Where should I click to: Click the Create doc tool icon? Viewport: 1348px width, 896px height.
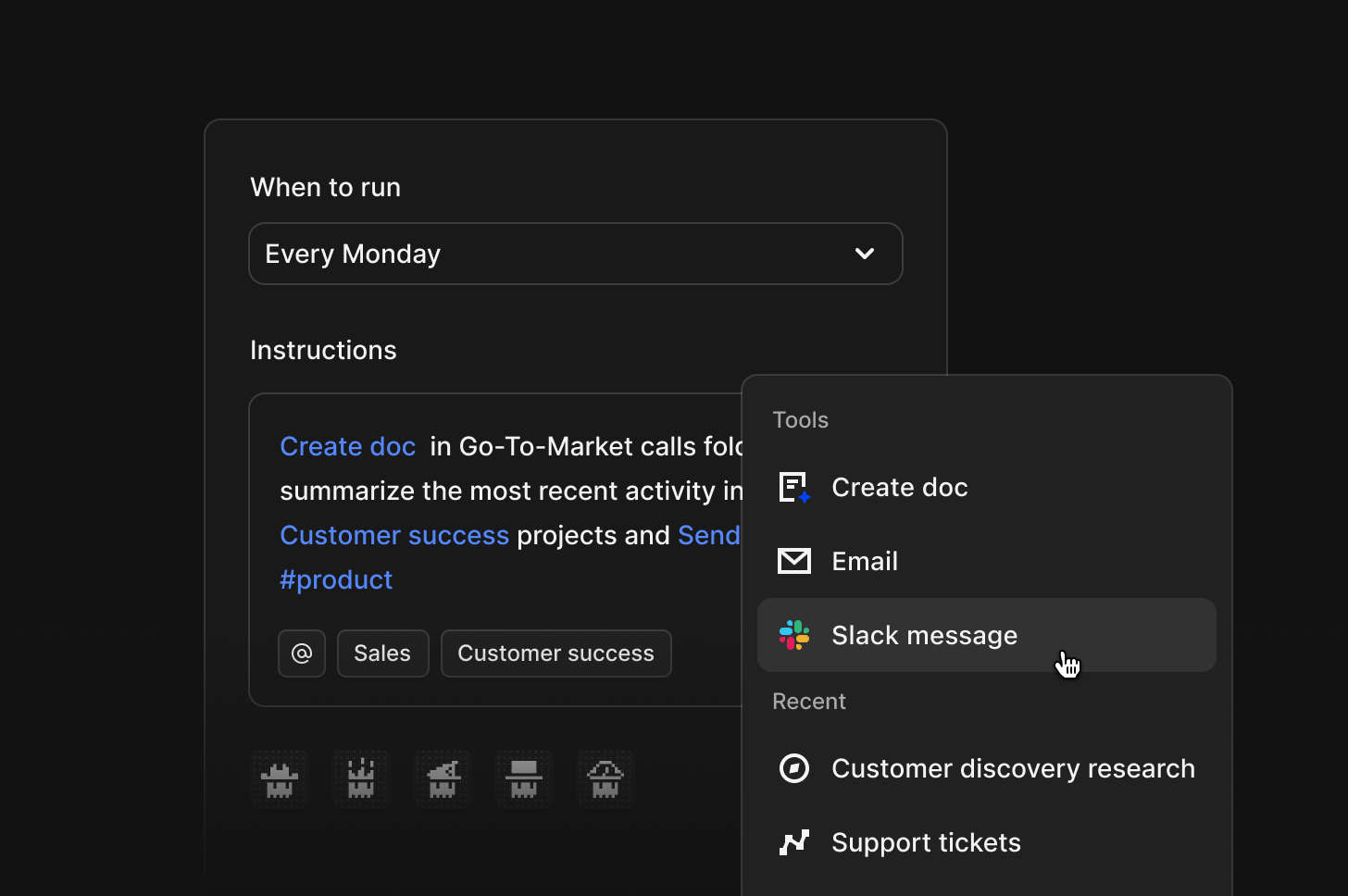coord(794,487)
